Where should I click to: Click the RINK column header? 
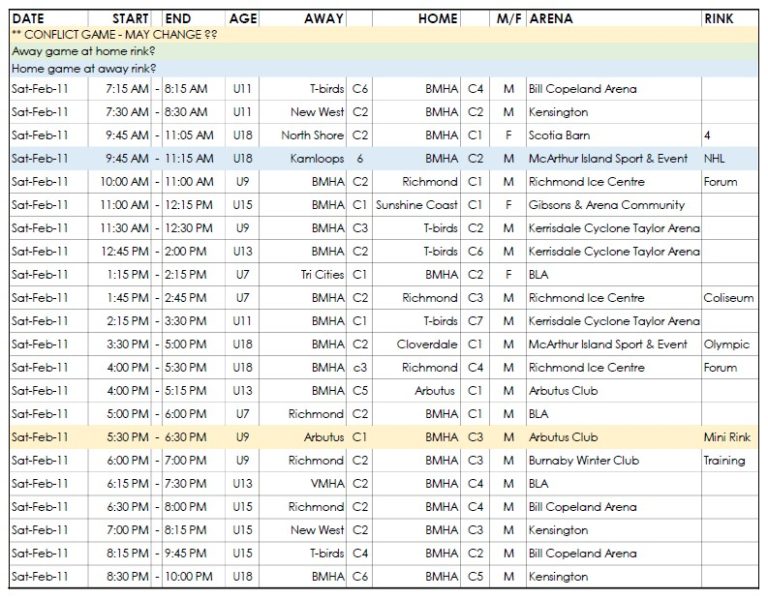pyautogui.click(x=718, y=18)
